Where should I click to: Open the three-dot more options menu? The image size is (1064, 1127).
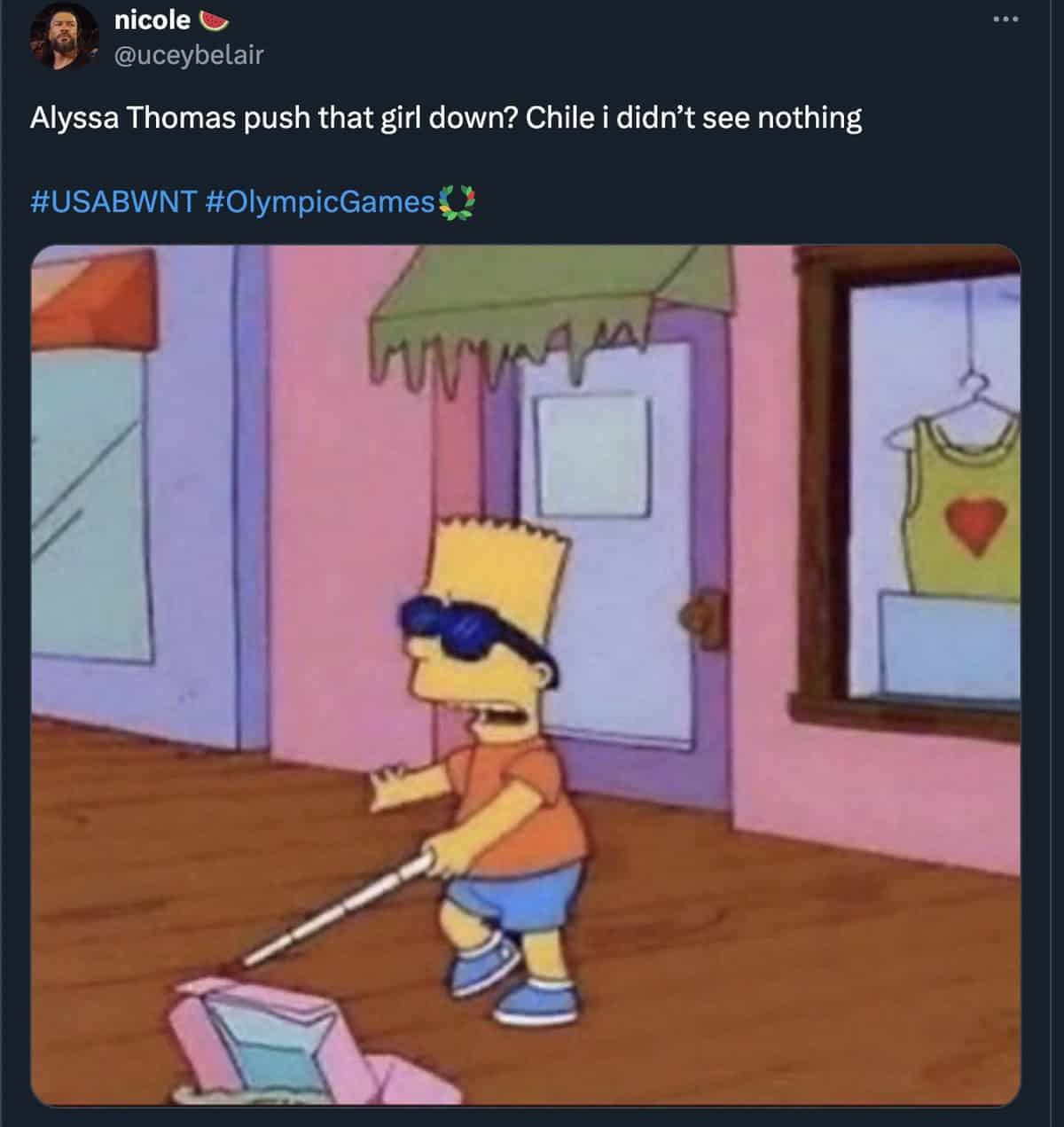tap(1005, 20)
